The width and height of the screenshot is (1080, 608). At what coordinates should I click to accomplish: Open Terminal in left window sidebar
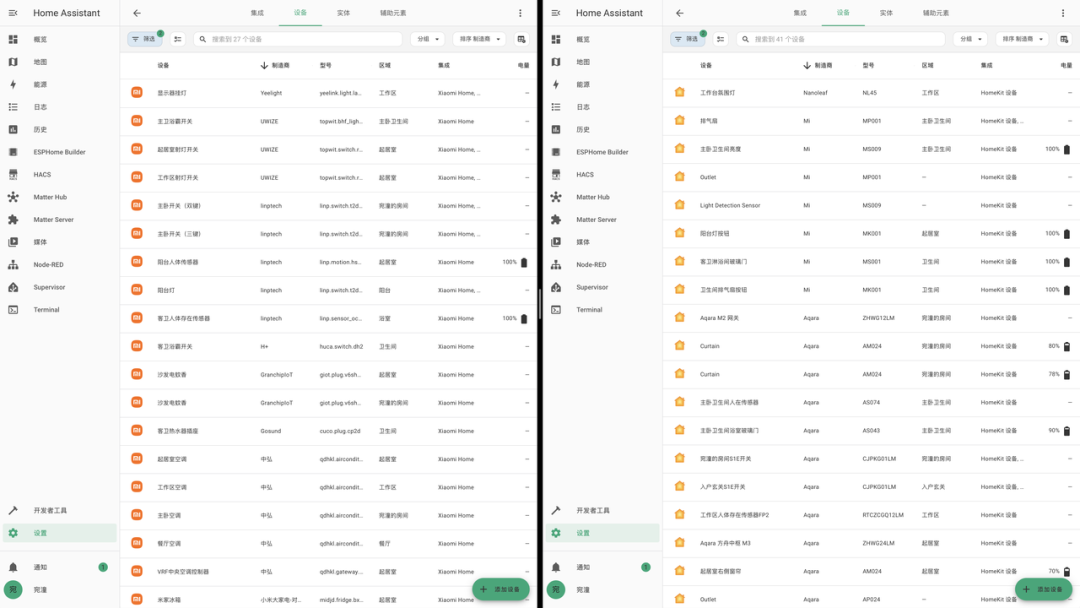click(59, 310)
